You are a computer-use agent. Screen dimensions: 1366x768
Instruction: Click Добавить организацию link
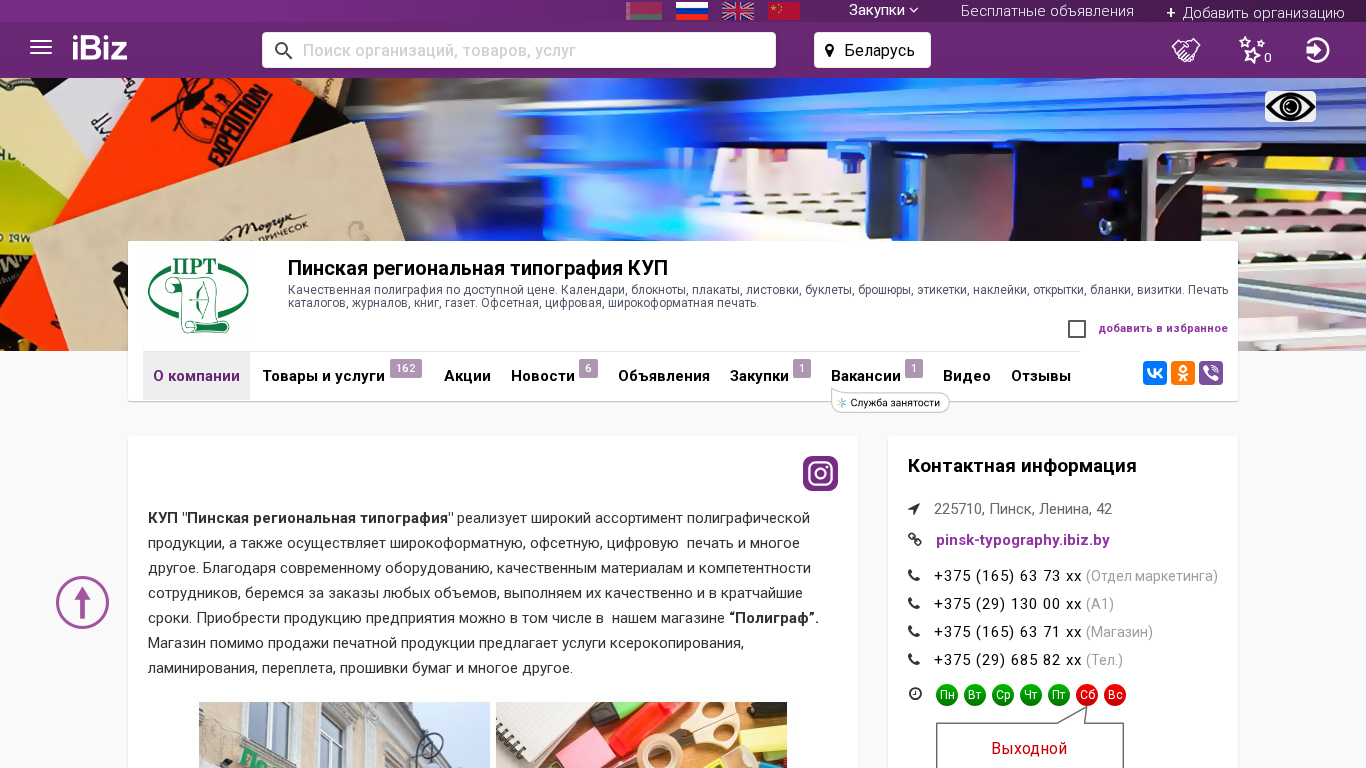[1255, 13]
